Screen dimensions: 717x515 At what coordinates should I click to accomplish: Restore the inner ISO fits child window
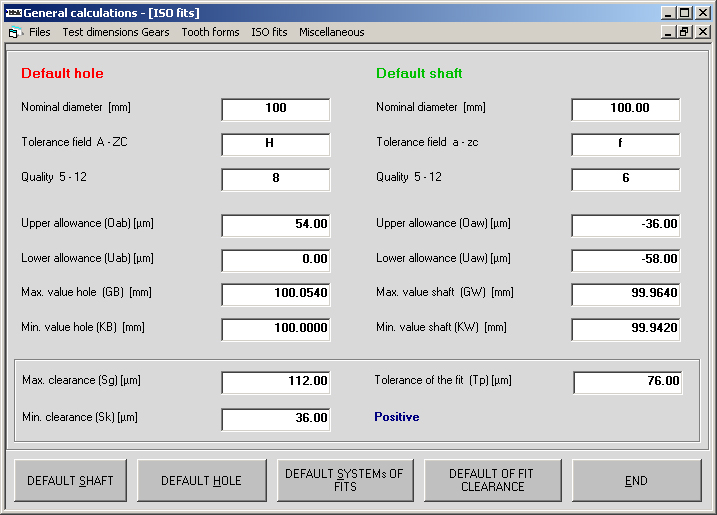tap(684, 32)
